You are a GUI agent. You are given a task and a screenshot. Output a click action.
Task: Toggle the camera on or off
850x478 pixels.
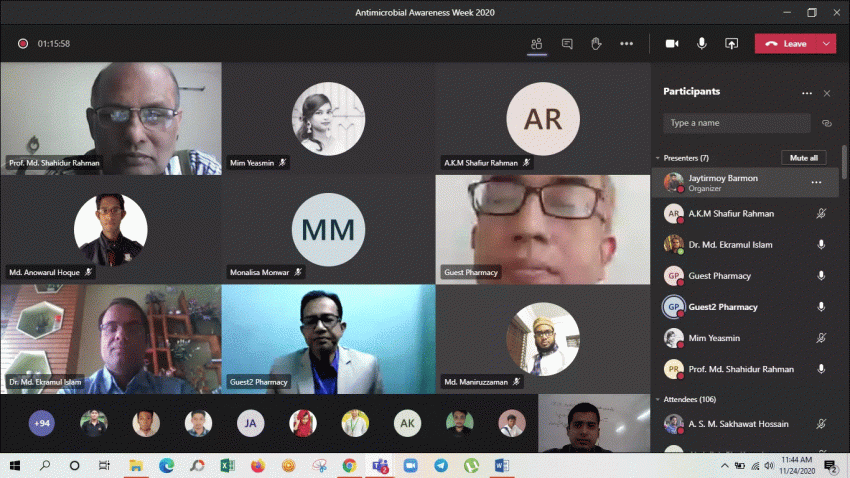click(672, 44)
